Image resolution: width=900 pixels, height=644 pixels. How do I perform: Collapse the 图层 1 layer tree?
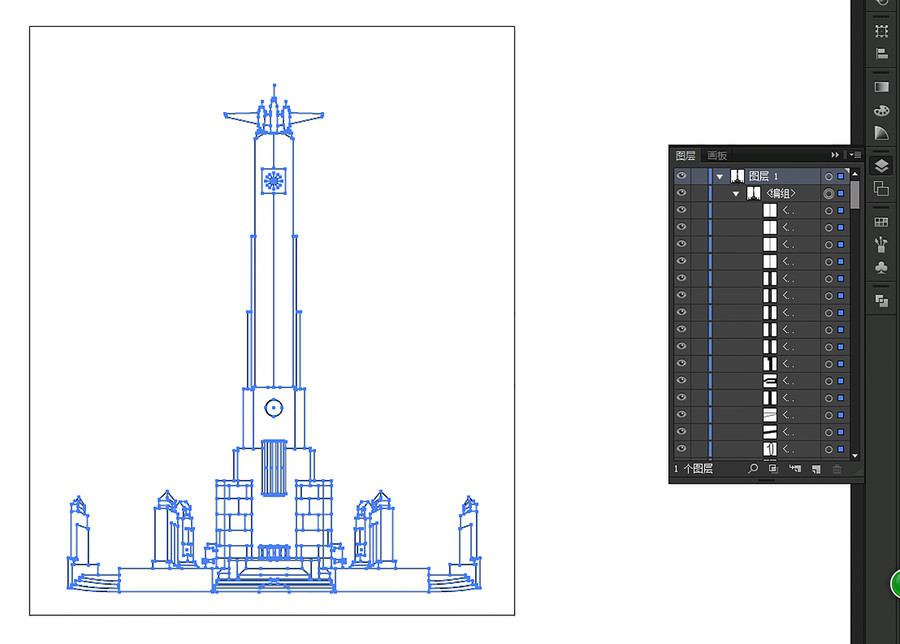click(719, 177)
